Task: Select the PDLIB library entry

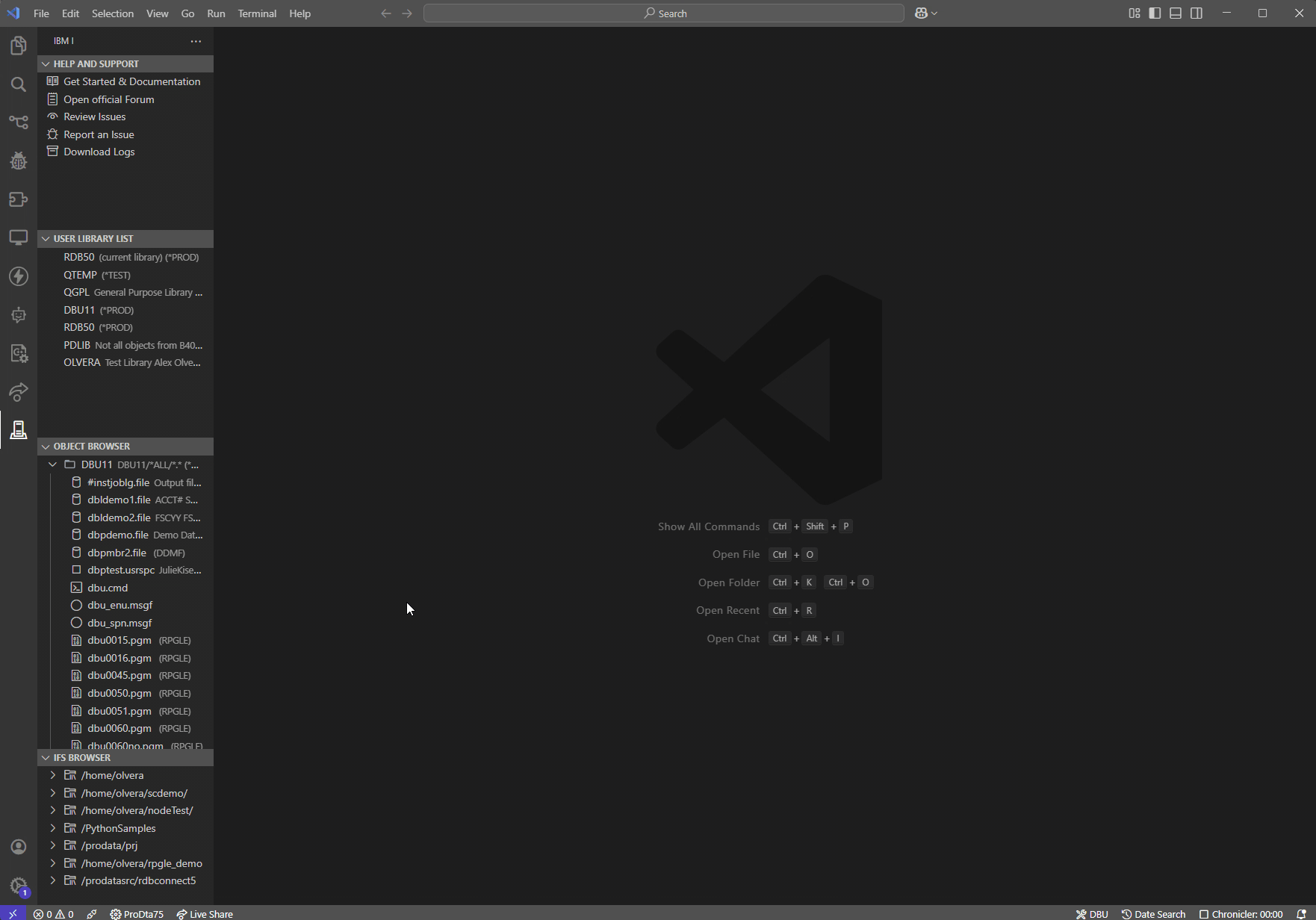Action: pos(125,345)
